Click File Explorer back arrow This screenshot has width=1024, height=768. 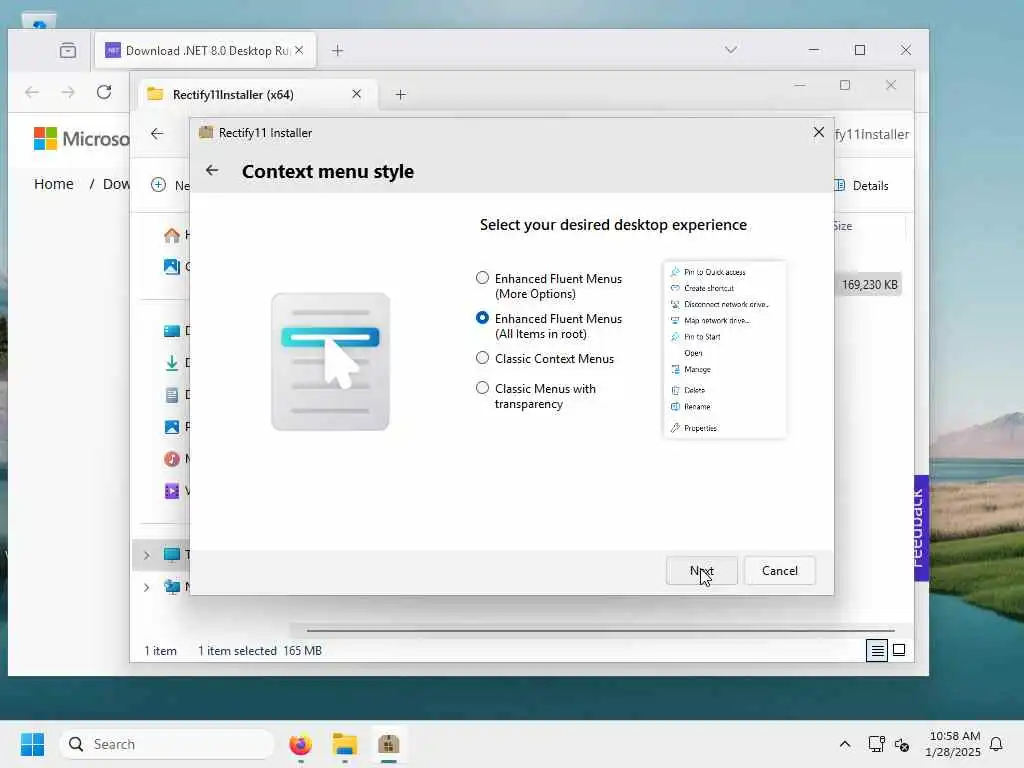[157, 134]
